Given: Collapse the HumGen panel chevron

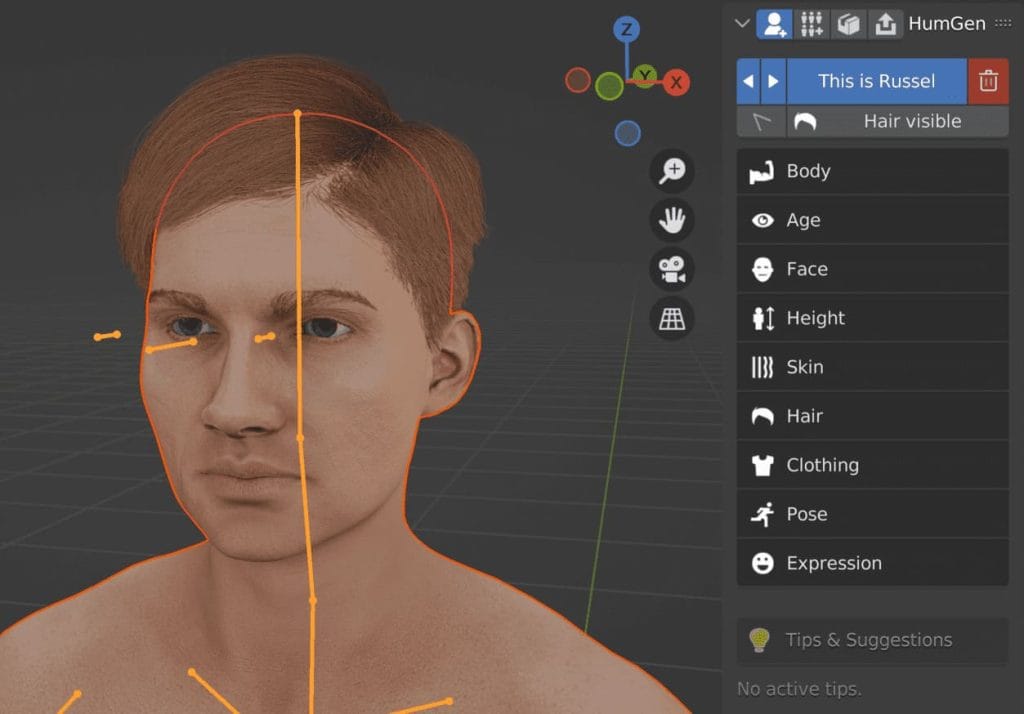Looking at the screenshot, I should click(742, 24).
